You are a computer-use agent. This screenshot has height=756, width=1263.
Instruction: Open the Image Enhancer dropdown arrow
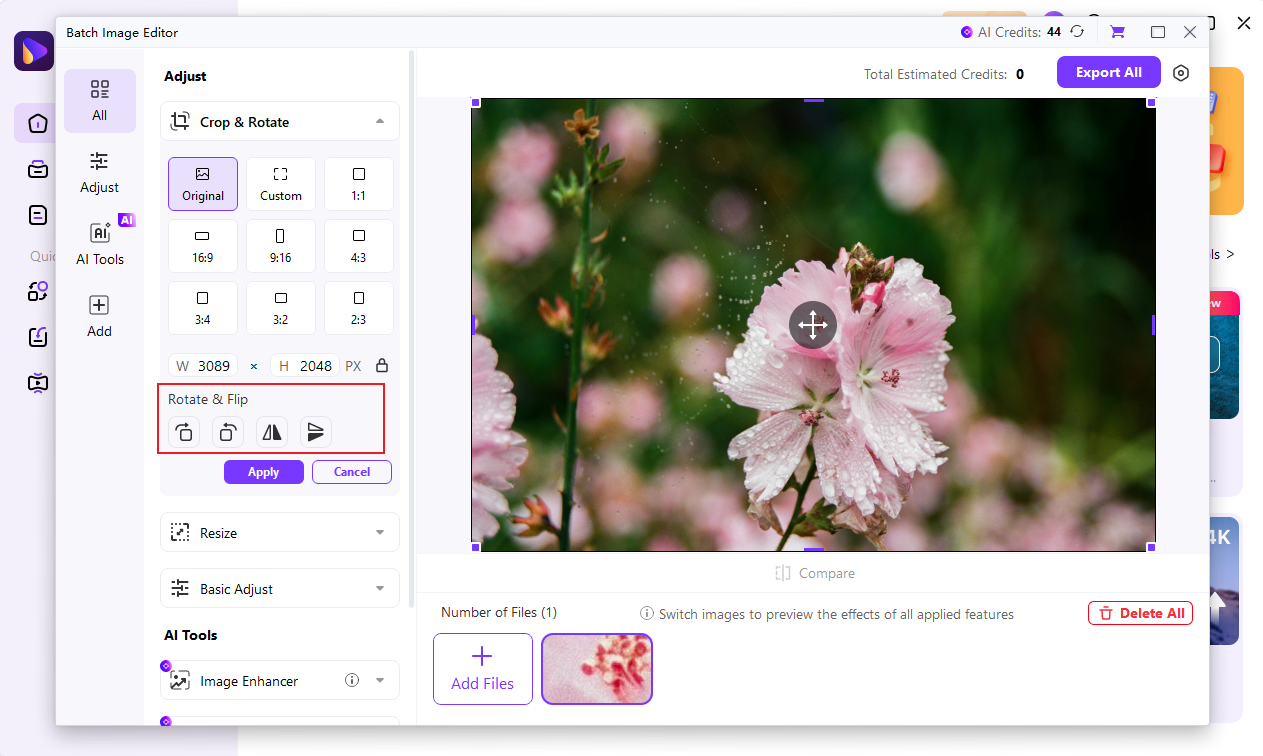380,681
